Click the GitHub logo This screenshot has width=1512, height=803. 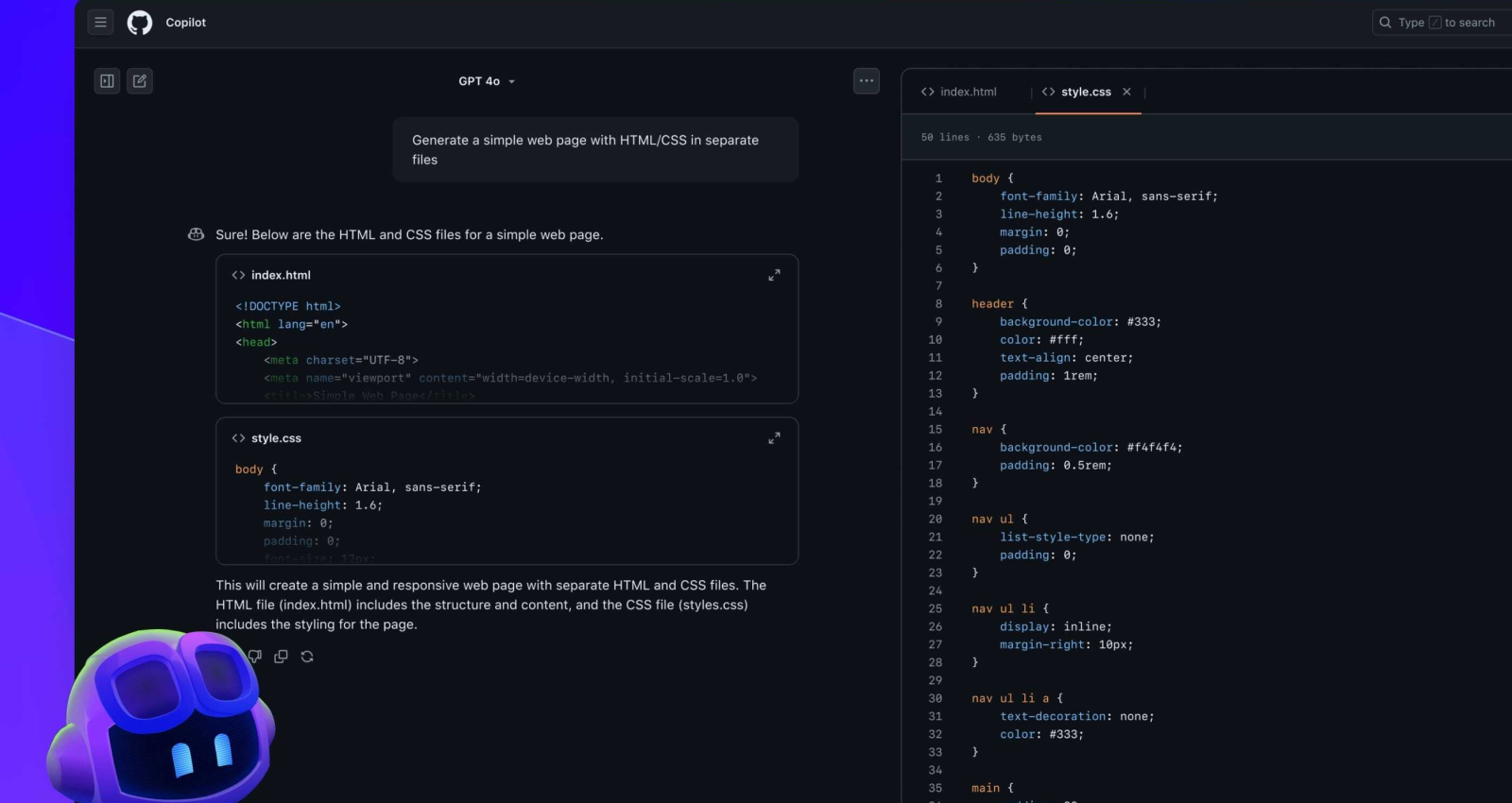[x=140, y=23]
